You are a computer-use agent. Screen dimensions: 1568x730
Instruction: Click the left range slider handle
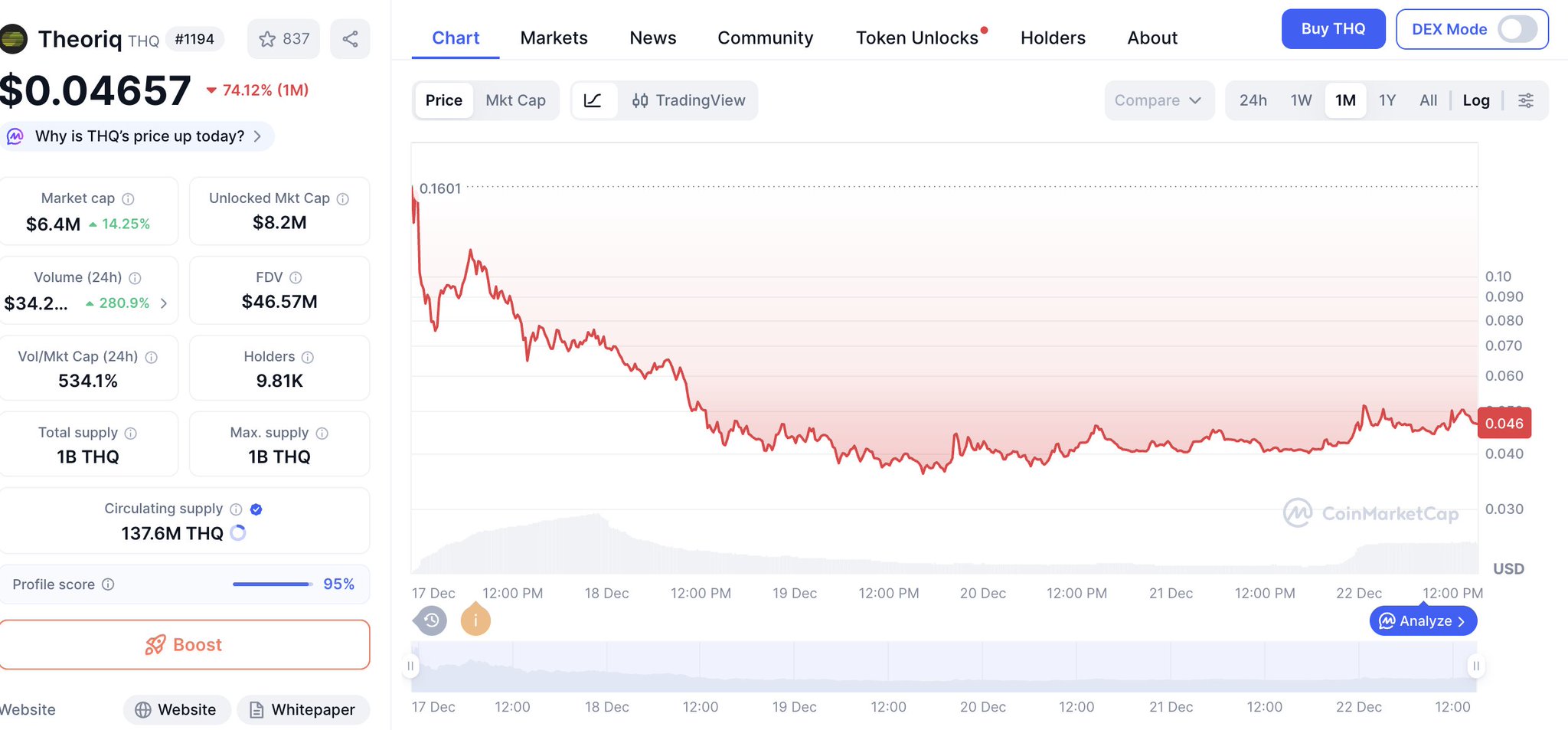pyautogui.click(x=410, y=666)
